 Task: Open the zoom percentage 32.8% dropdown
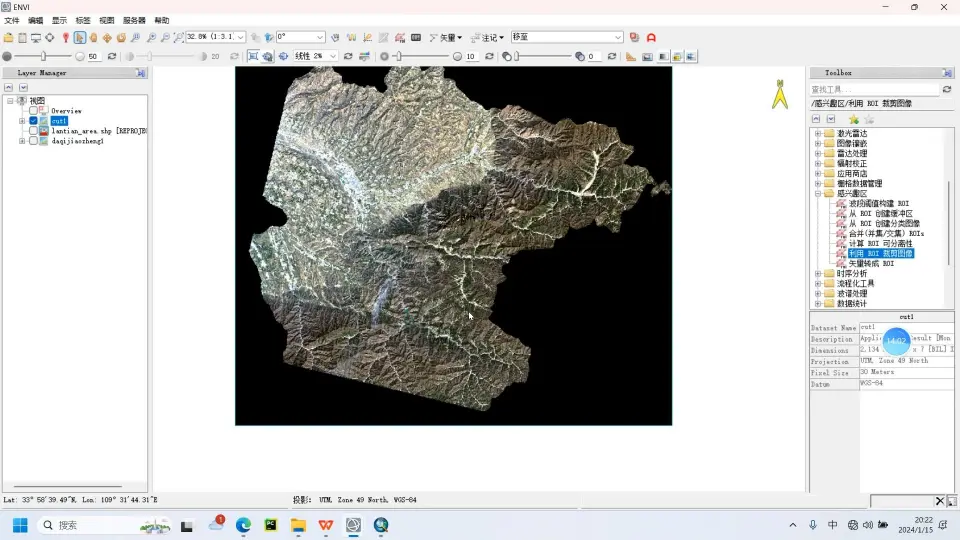(241, 37)
